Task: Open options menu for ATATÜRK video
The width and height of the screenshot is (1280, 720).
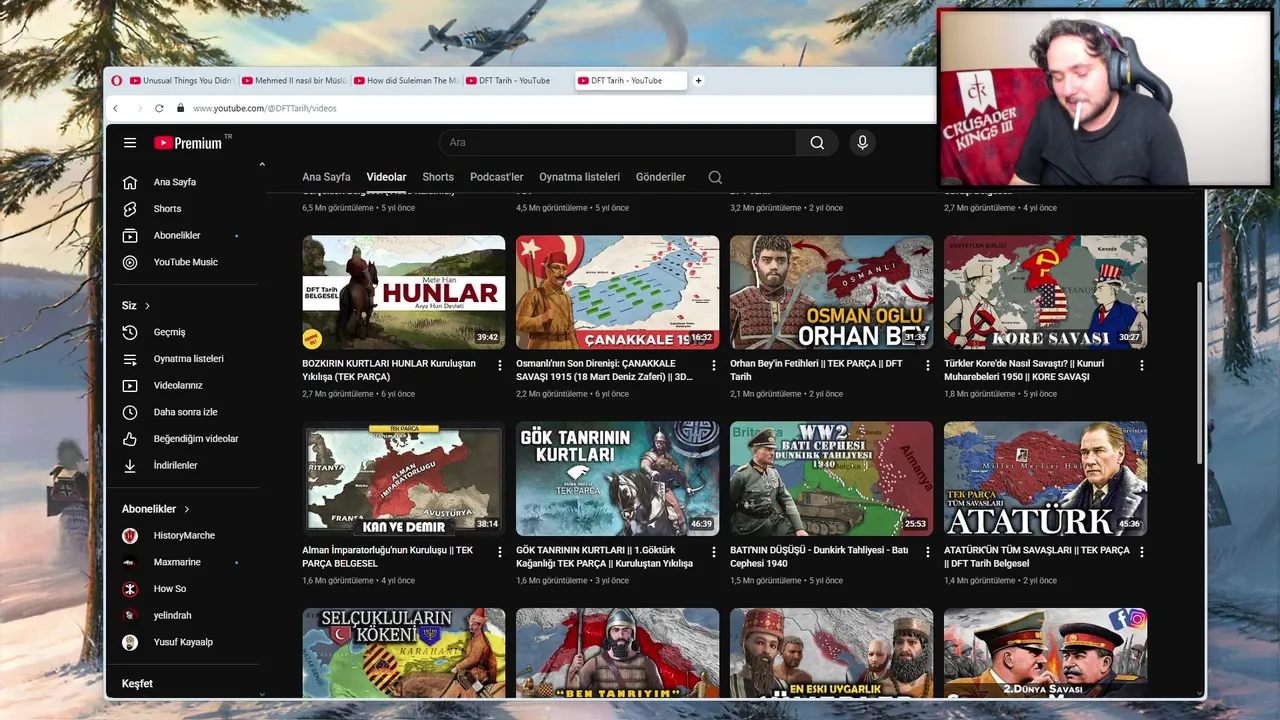Action: 1142,552
